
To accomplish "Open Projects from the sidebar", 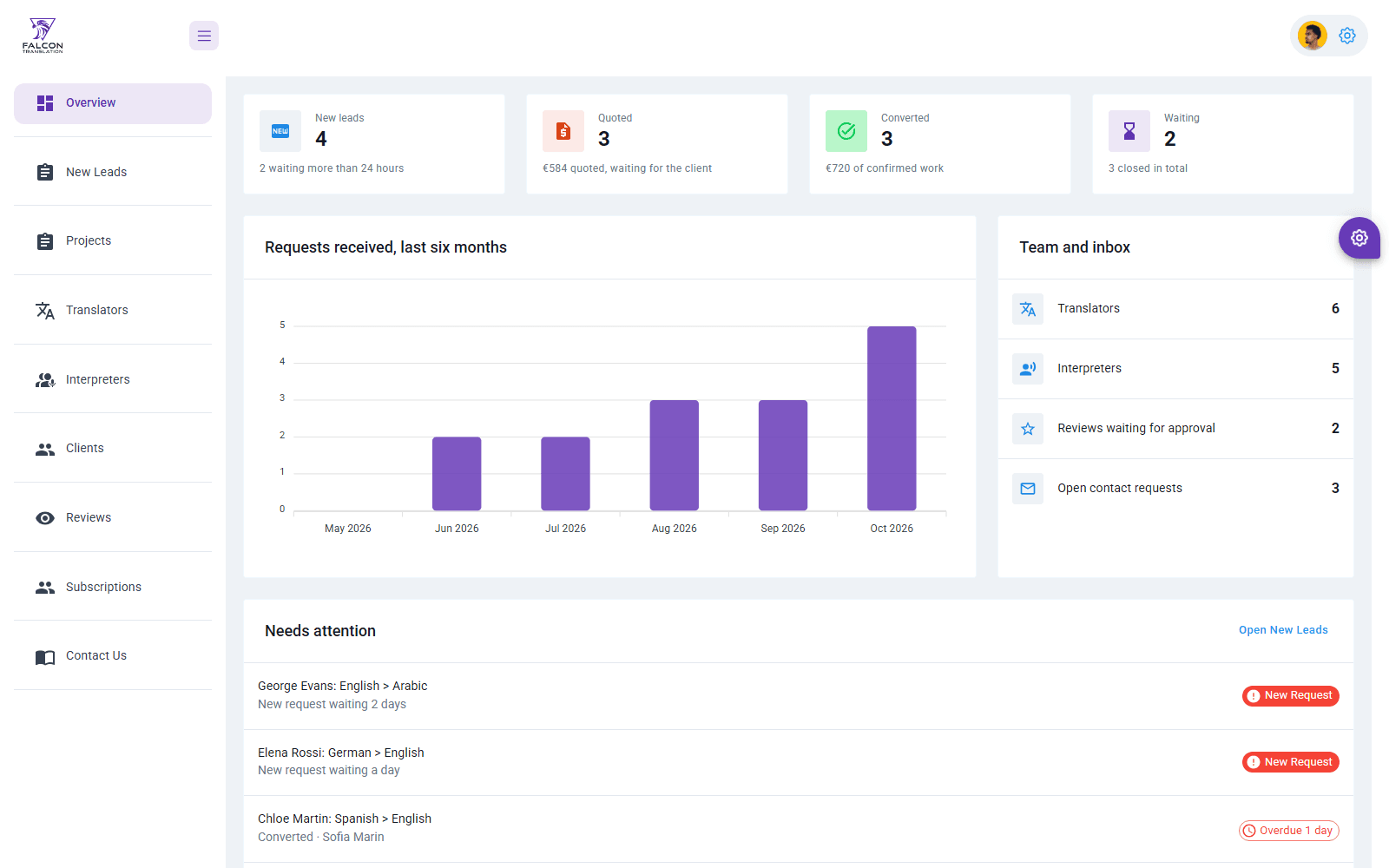I will pos(113,240).
